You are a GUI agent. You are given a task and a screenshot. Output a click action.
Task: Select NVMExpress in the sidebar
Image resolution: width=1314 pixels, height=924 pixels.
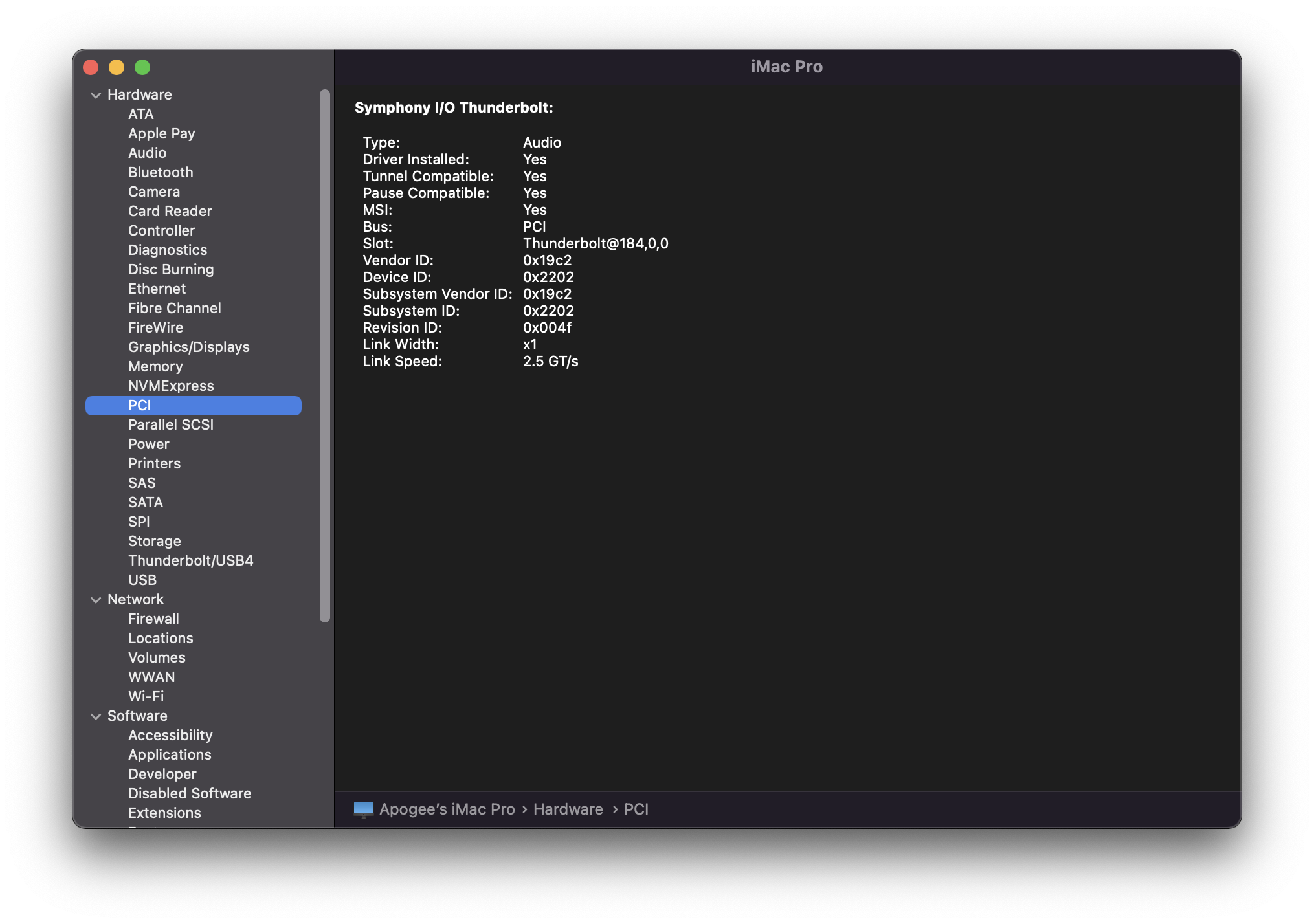[x=171, y=386]
